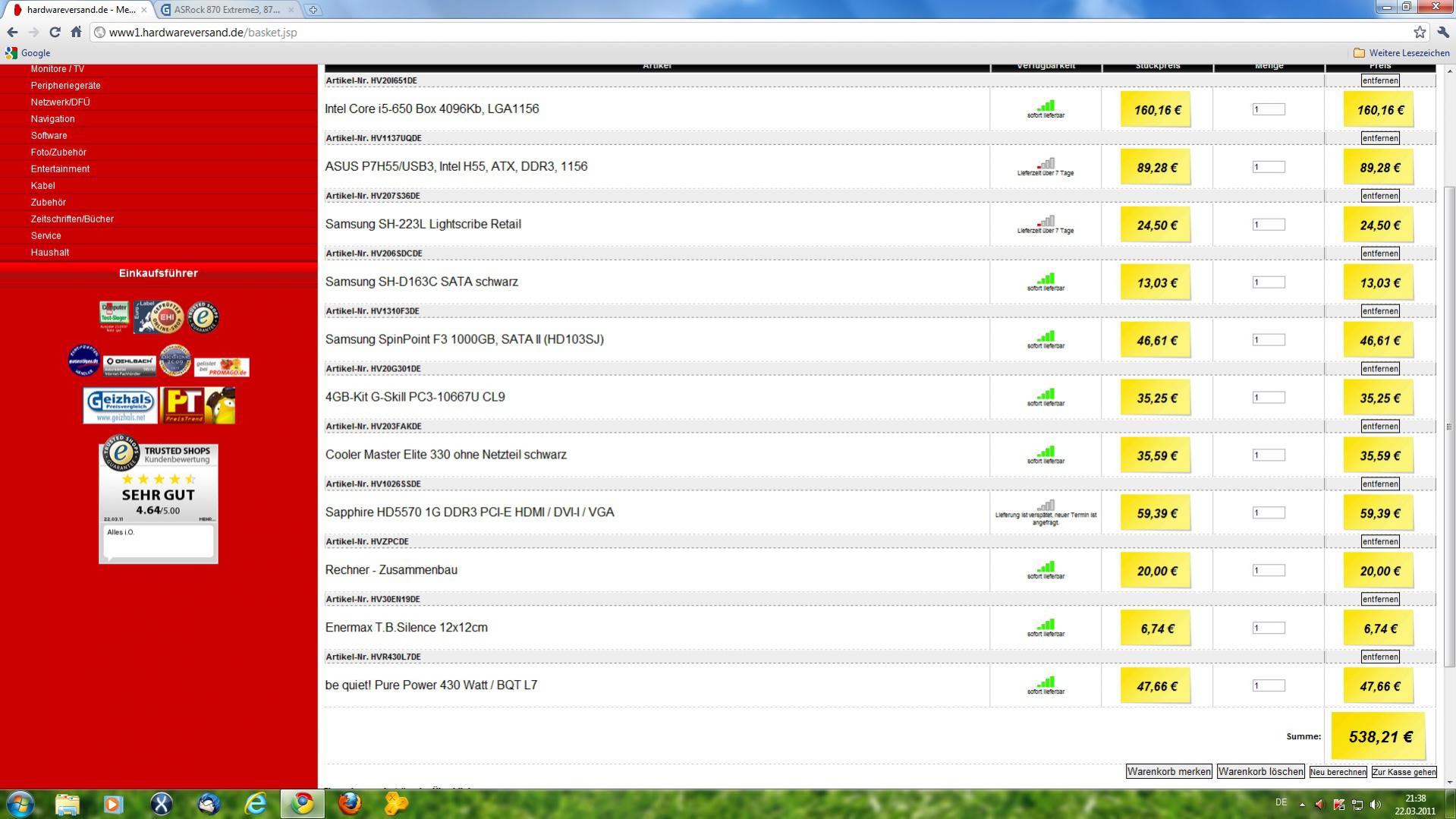Open Windows Media Player from taskbar
Image resolution: width=1456 pixels, height=819 pixels.
113,804
